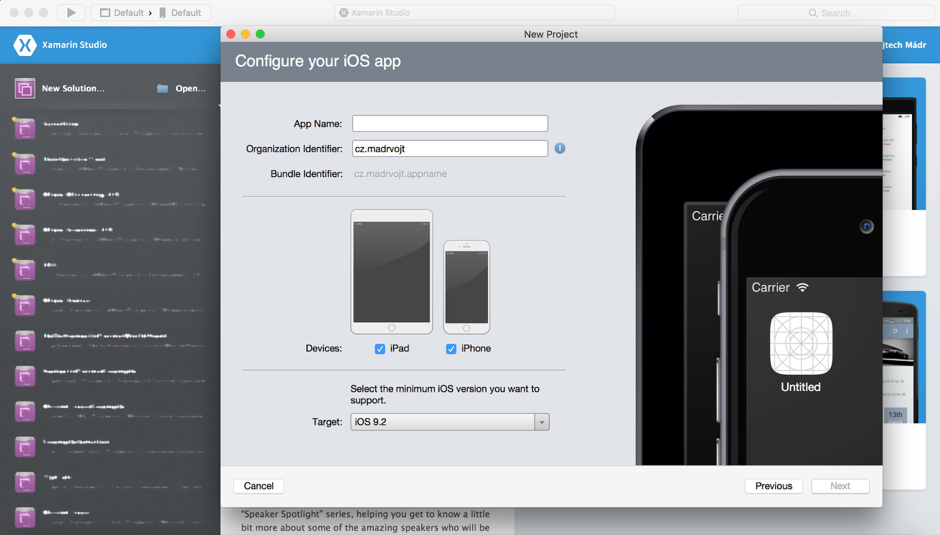Click the Next button

tap(840, 486)
